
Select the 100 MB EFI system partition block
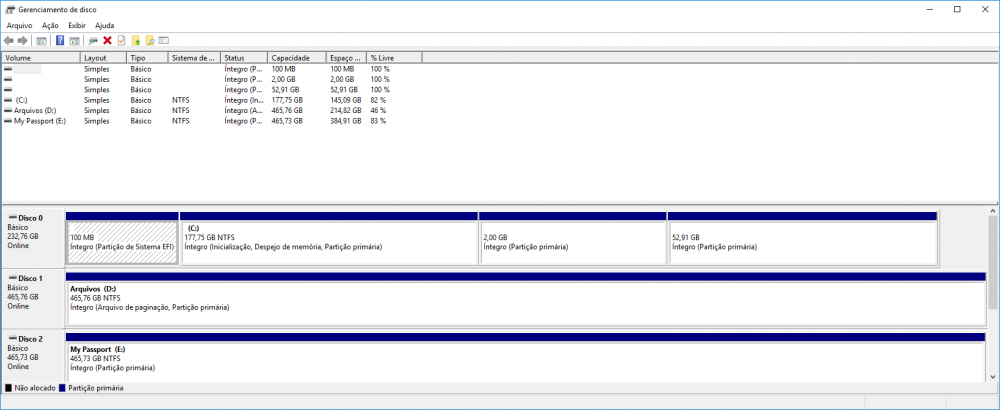(x=122, y=242)
